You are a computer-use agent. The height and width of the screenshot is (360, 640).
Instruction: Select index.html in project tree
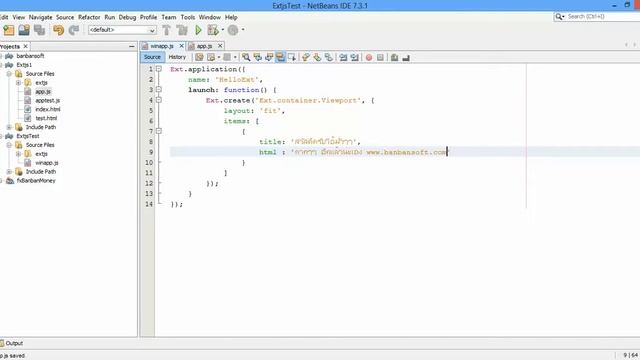click(x=48, y=109)
